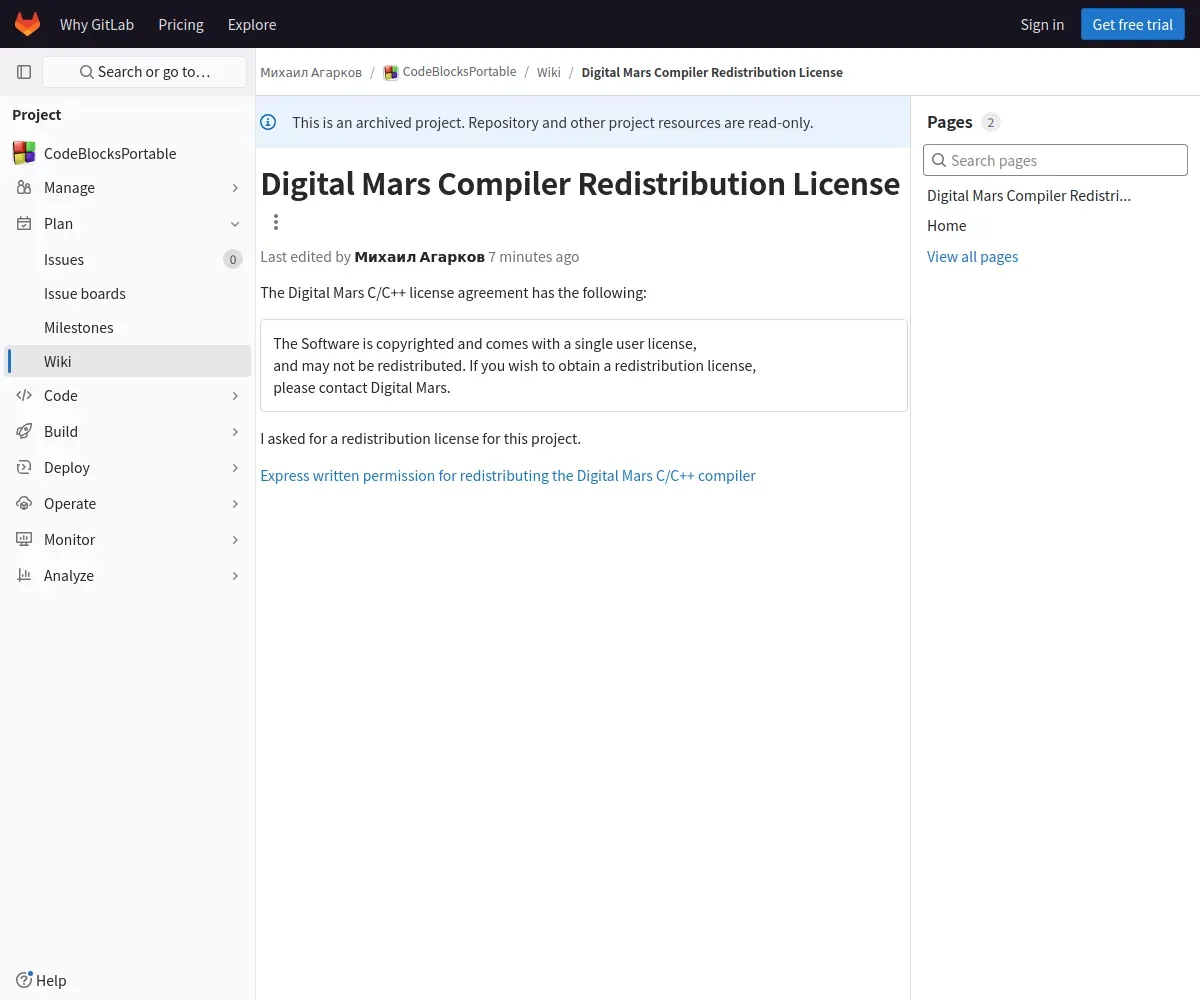Viewport: 1200px width, 1000px height.
Task: Click View all pages link
Action: (972, 256)
